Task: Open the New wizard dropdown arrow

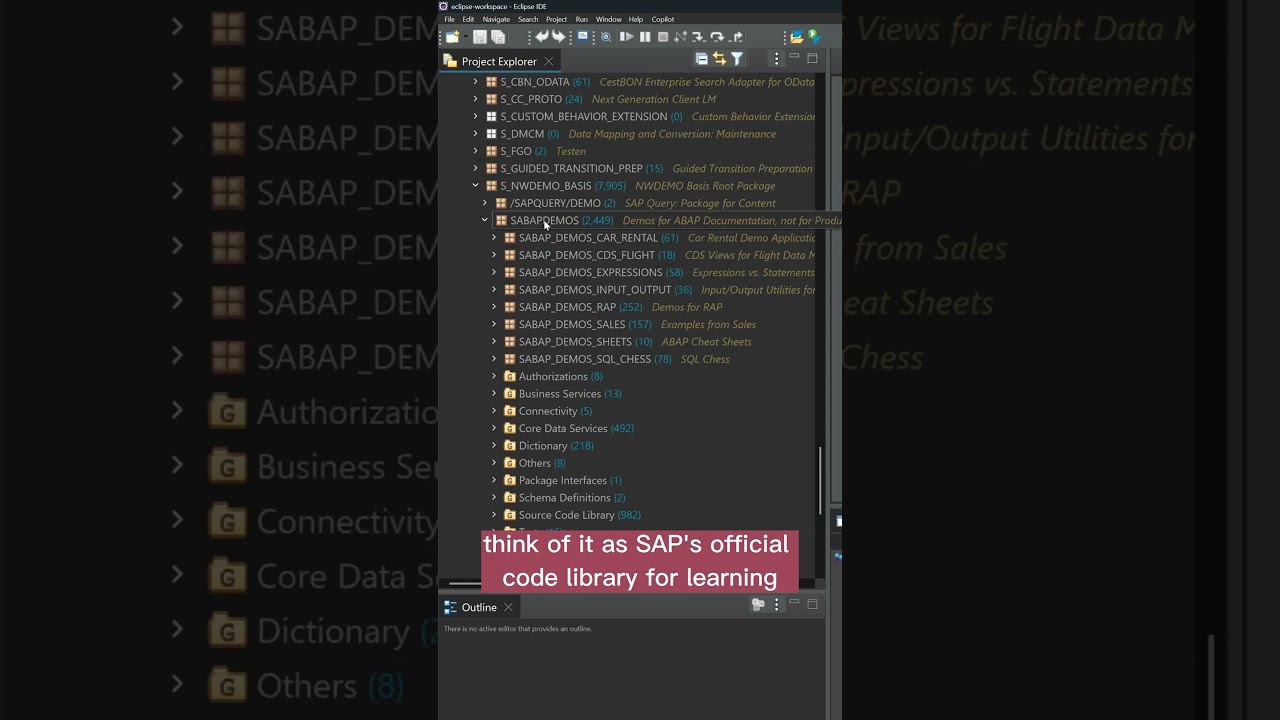Action: (x=466, y=37)
